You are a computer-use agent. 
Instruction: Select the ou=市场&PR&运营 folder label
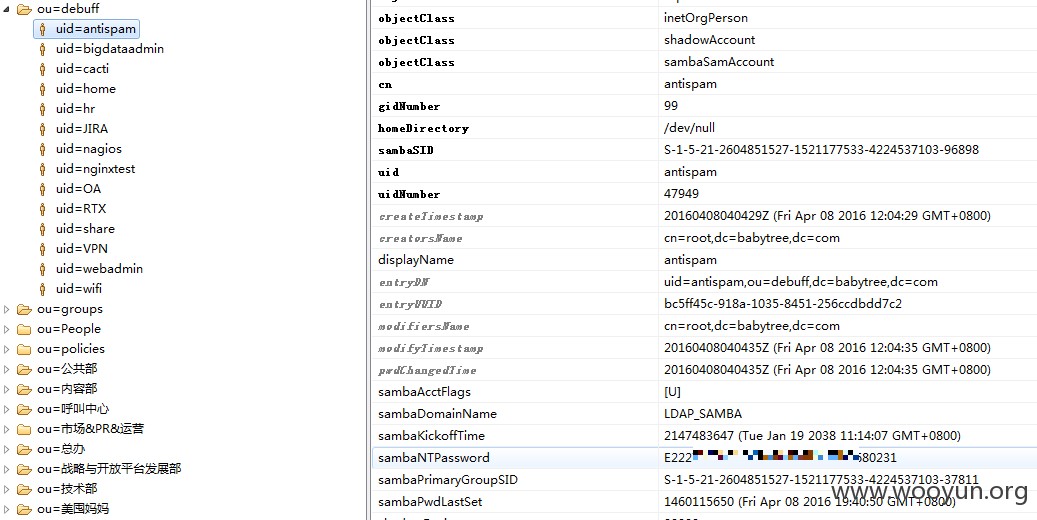point(91,429)
